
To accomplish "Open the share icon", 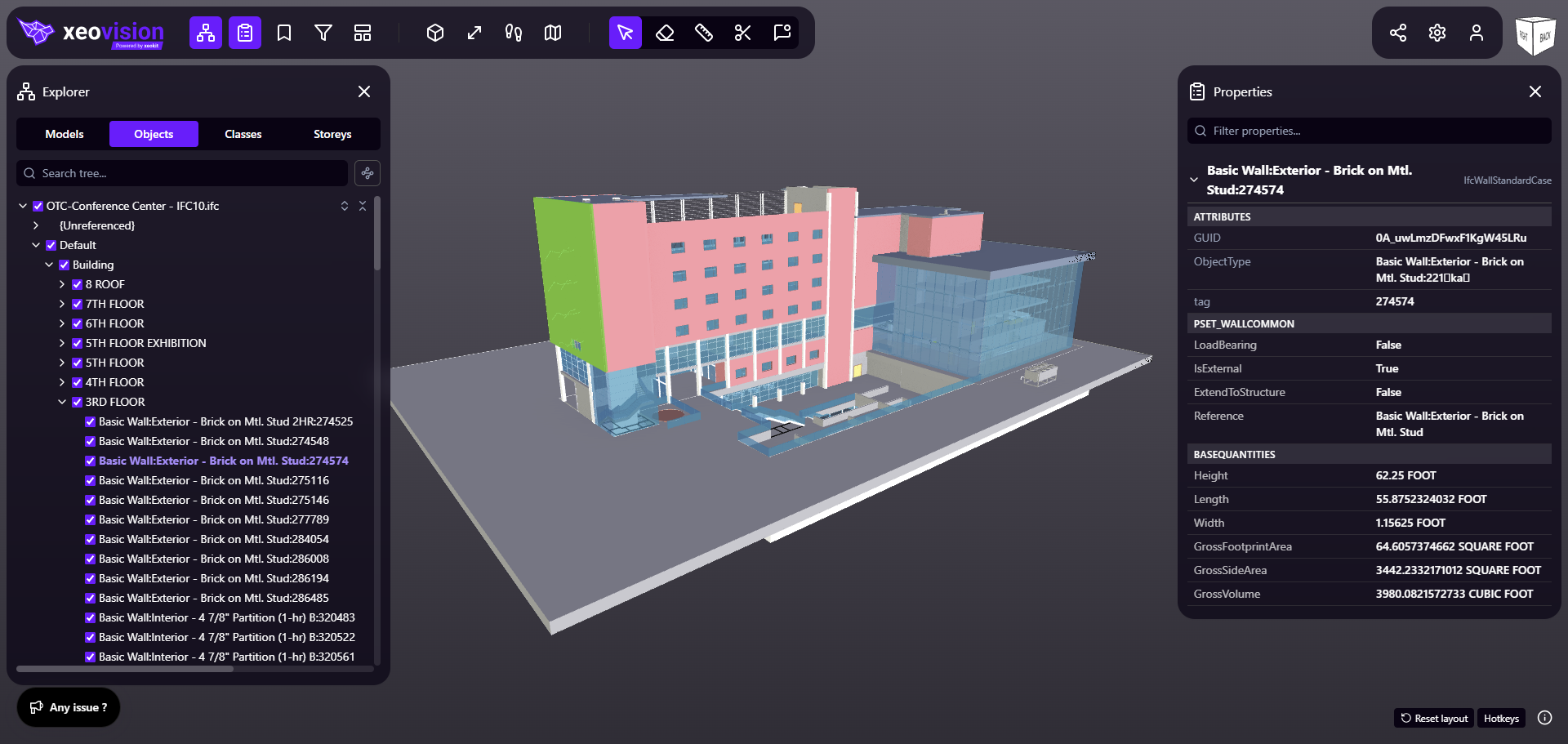I will 1398,33.
